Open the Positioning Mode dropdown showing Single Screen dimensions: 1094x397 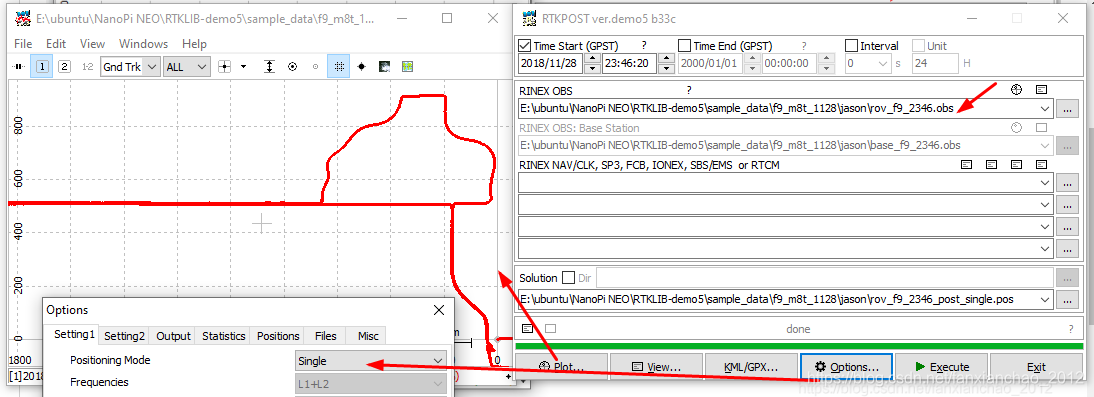point(370,361)
